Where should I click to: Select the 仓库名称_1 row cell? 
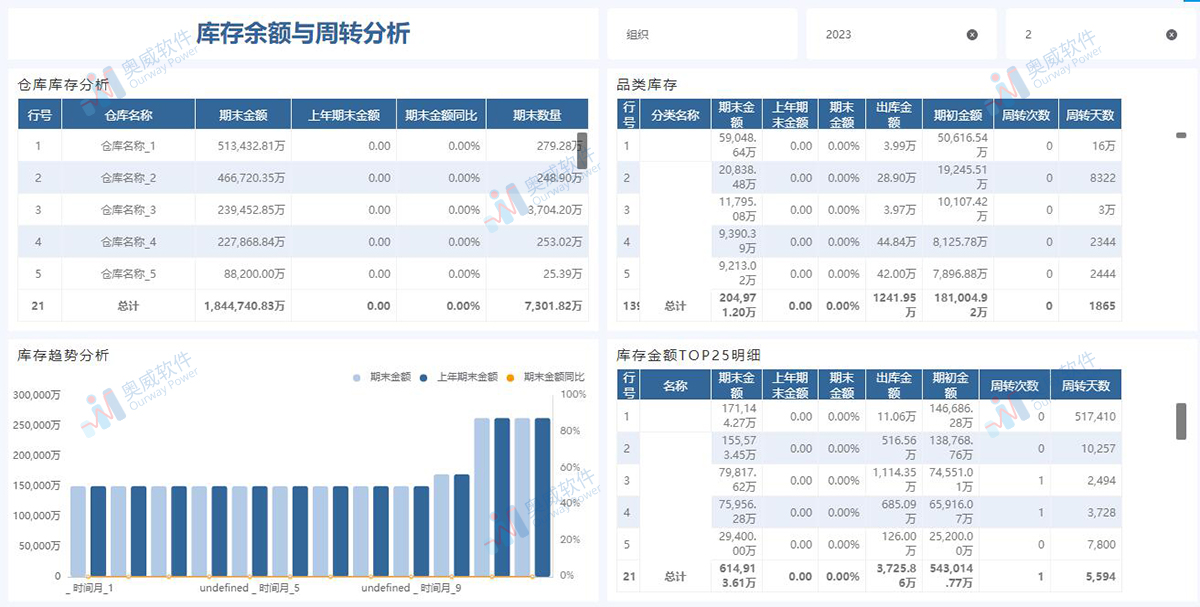(x=128, y=146)
